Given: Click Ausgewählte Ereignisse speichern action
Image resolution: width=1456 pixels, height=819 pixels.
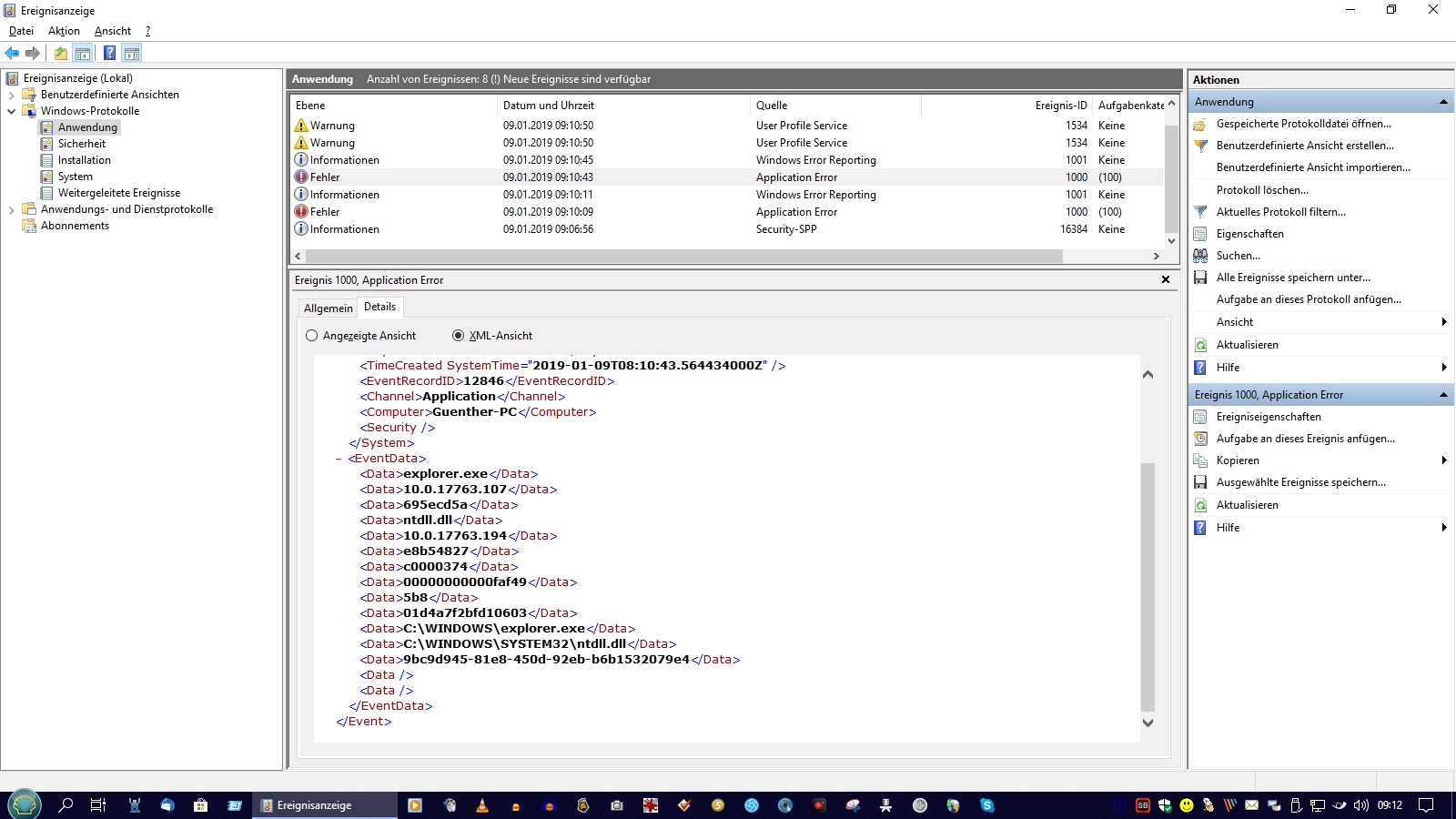Looking at the screenshot, I should pos(1300,482).
